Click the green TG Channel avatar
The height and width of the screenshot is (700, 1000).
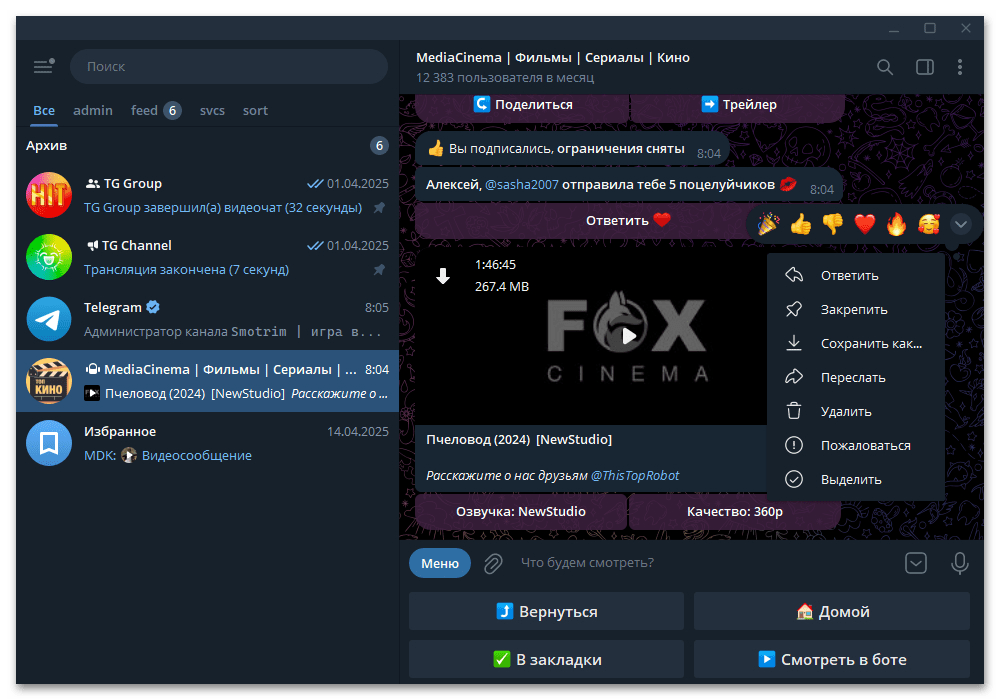pyautogui.click(x=49, y=257)
